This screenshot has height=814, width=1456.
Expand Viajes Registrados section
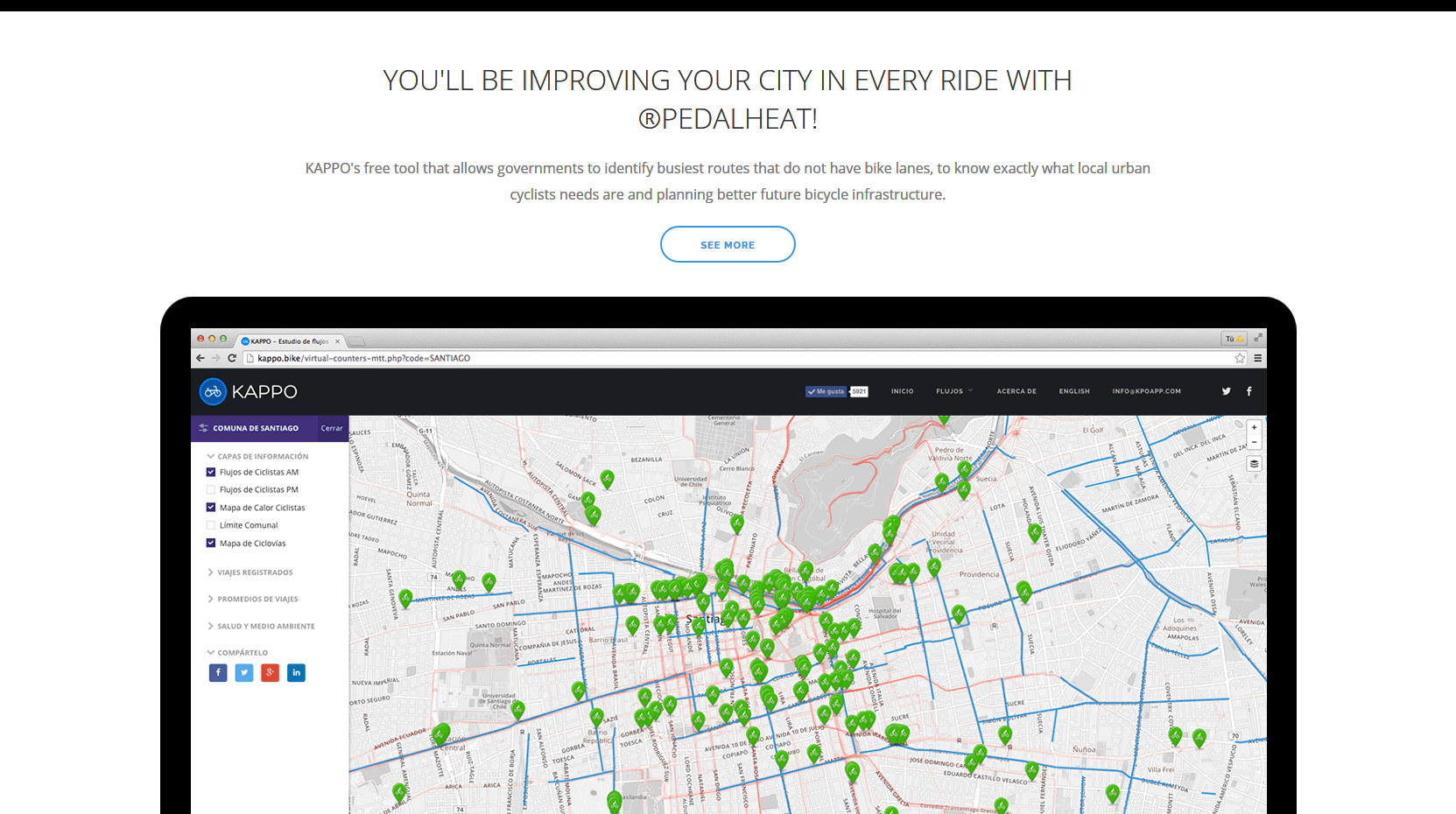tap(250, 572)
